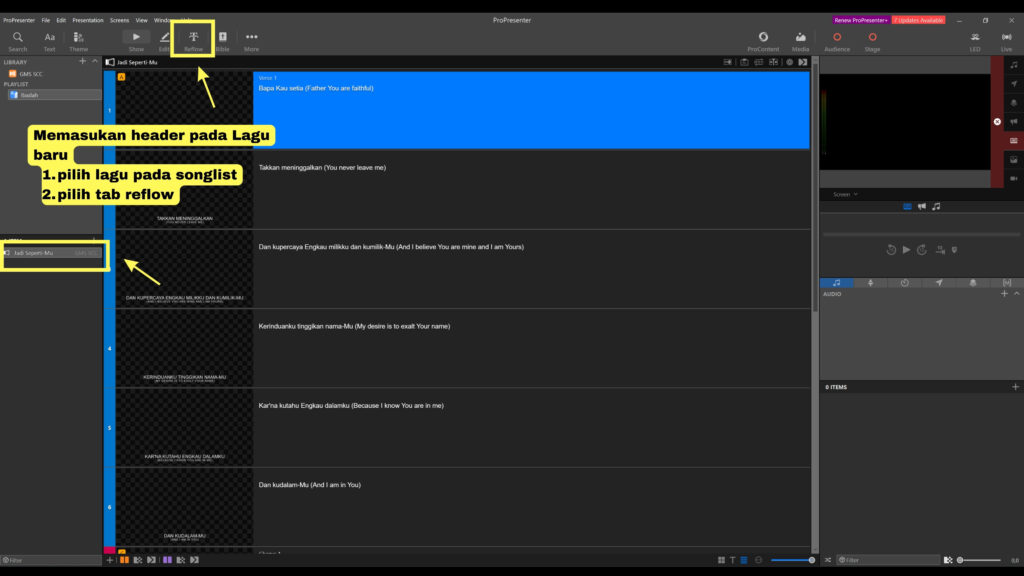Play the transport control
The height and width of the screenshot is (576, 1024).
(906, 249)
